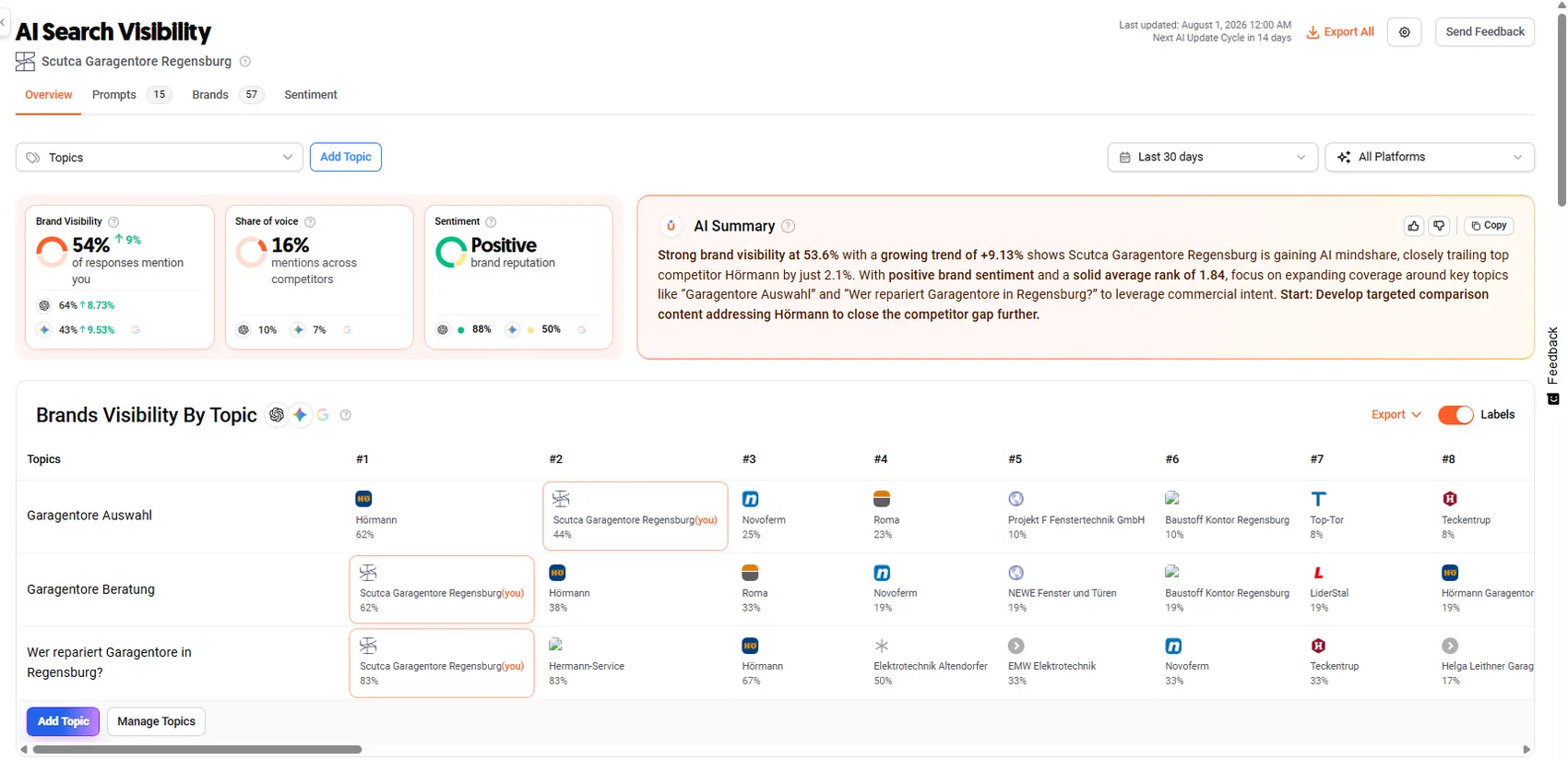Click the horizontal scrollbar under the topics table
Screen dimensions: 1568x760
coord(196,750)
